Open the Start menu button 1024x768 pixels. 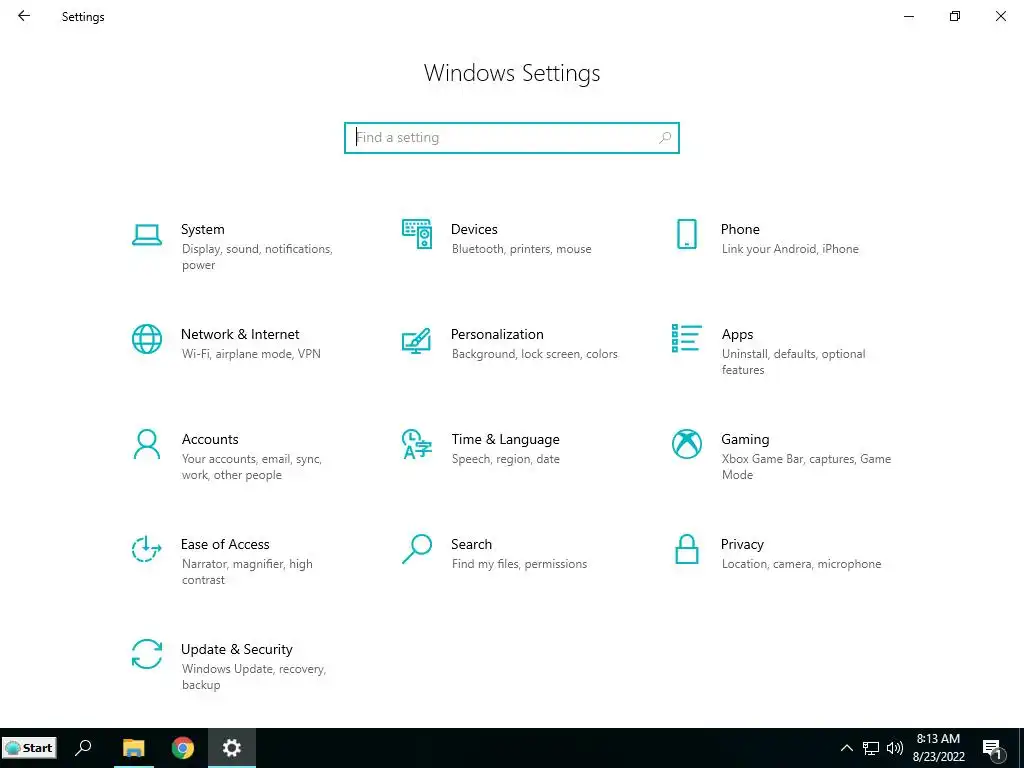tap(29, 748)
